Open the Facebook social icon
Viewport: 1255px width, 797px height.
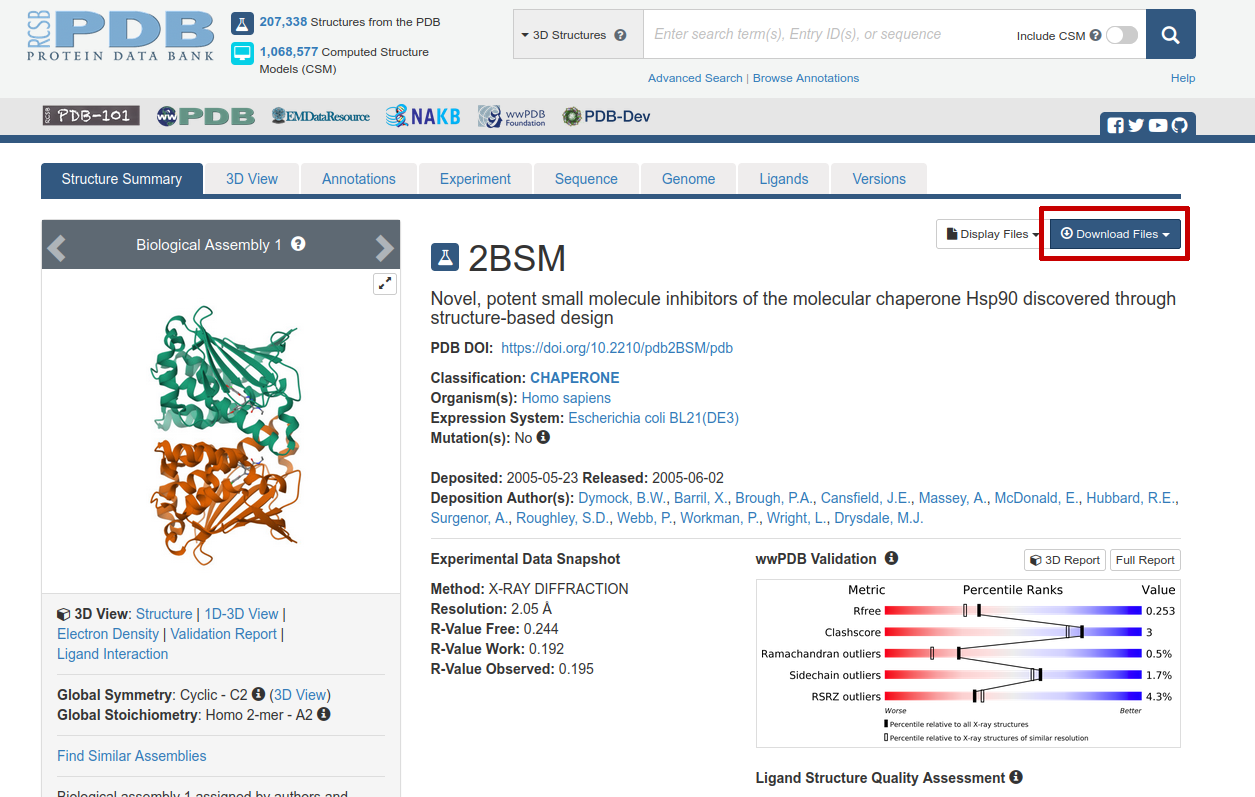tap(1116, 126)
